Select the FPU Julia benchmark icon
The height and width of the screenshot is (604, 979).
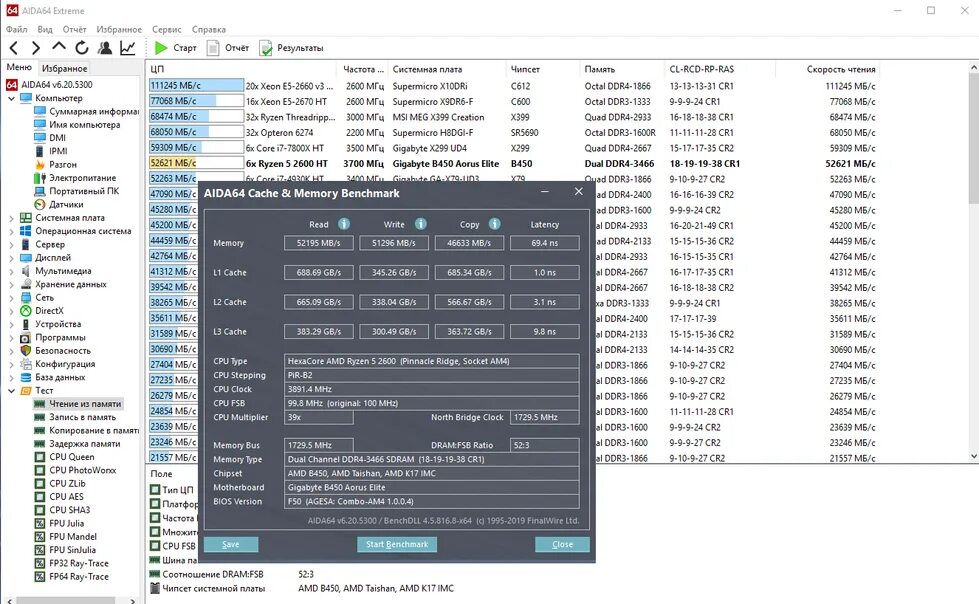click(x=40, y=523)
